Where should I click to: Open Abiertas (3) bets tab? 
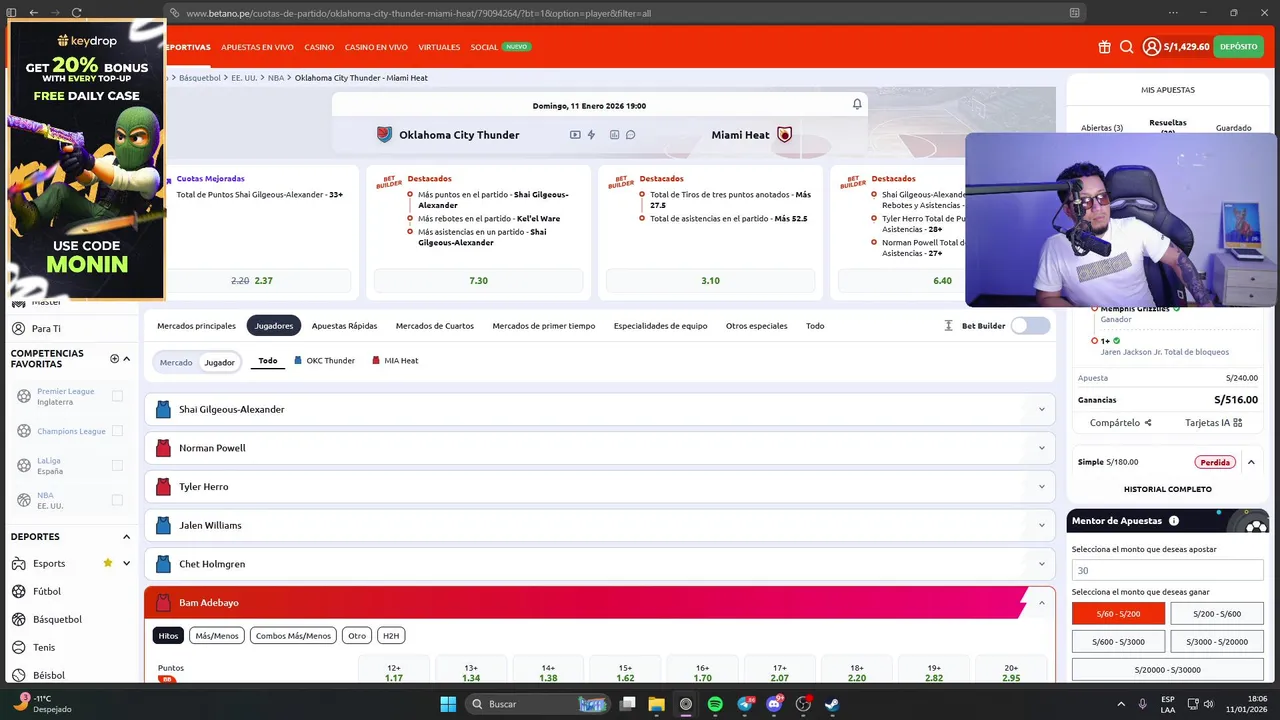point(1102,128)
